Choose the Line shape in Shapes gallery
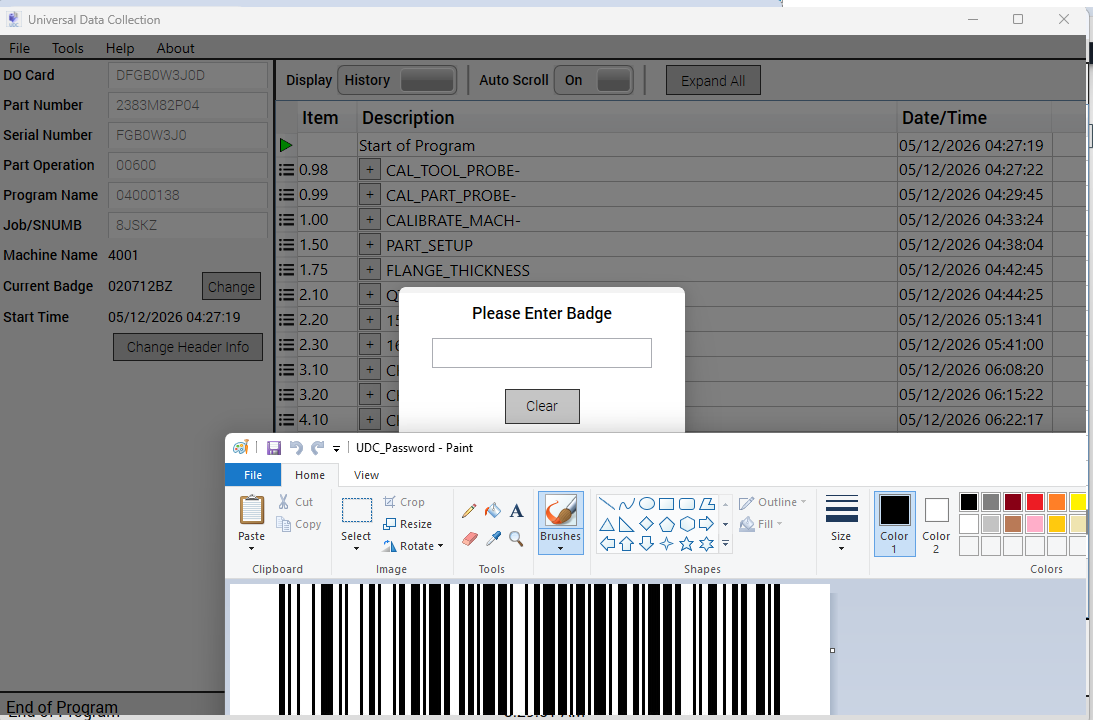1093x720 pixels. tap(607, 503)
